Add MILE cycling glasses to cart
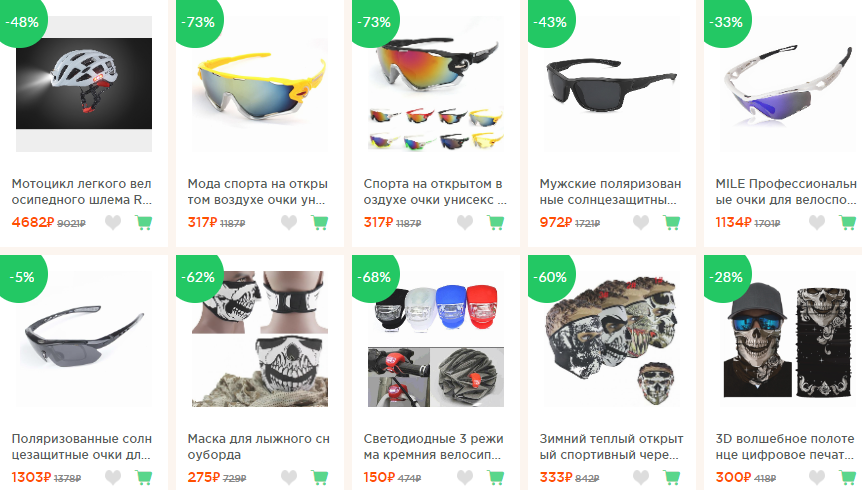 [x=847, y=222]
